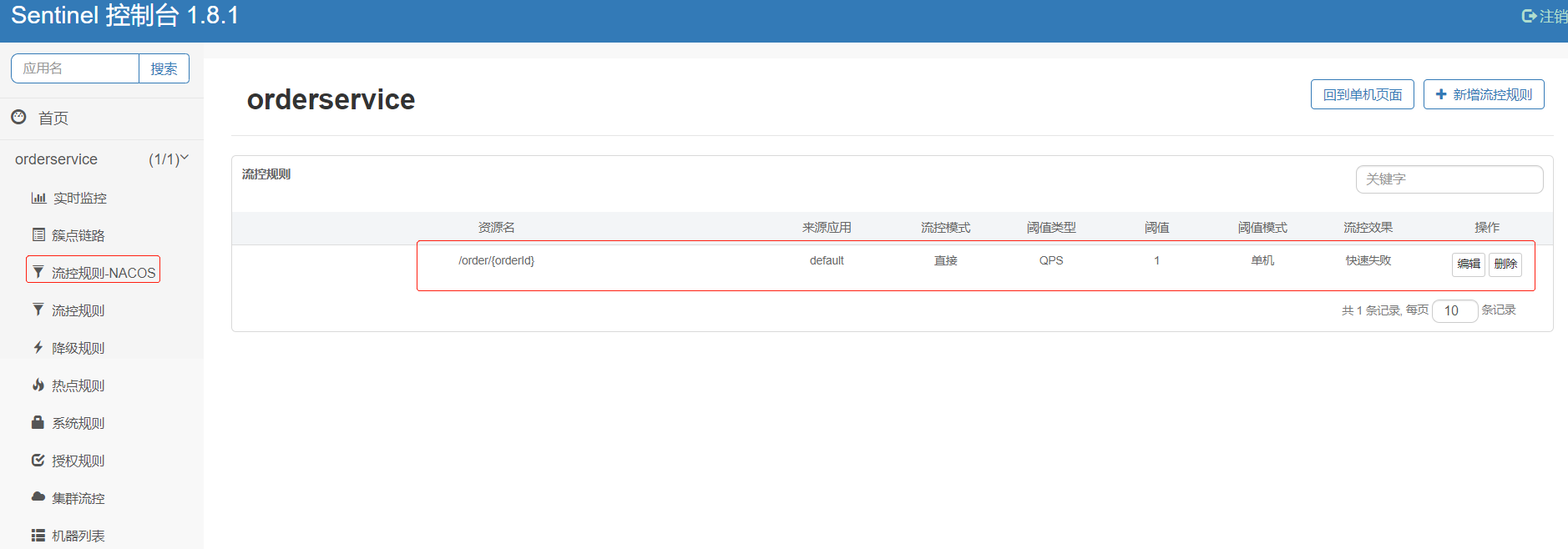1568x549 pixels.
Task: Click the lock icon for 系统规则
Action: [38, 422]
